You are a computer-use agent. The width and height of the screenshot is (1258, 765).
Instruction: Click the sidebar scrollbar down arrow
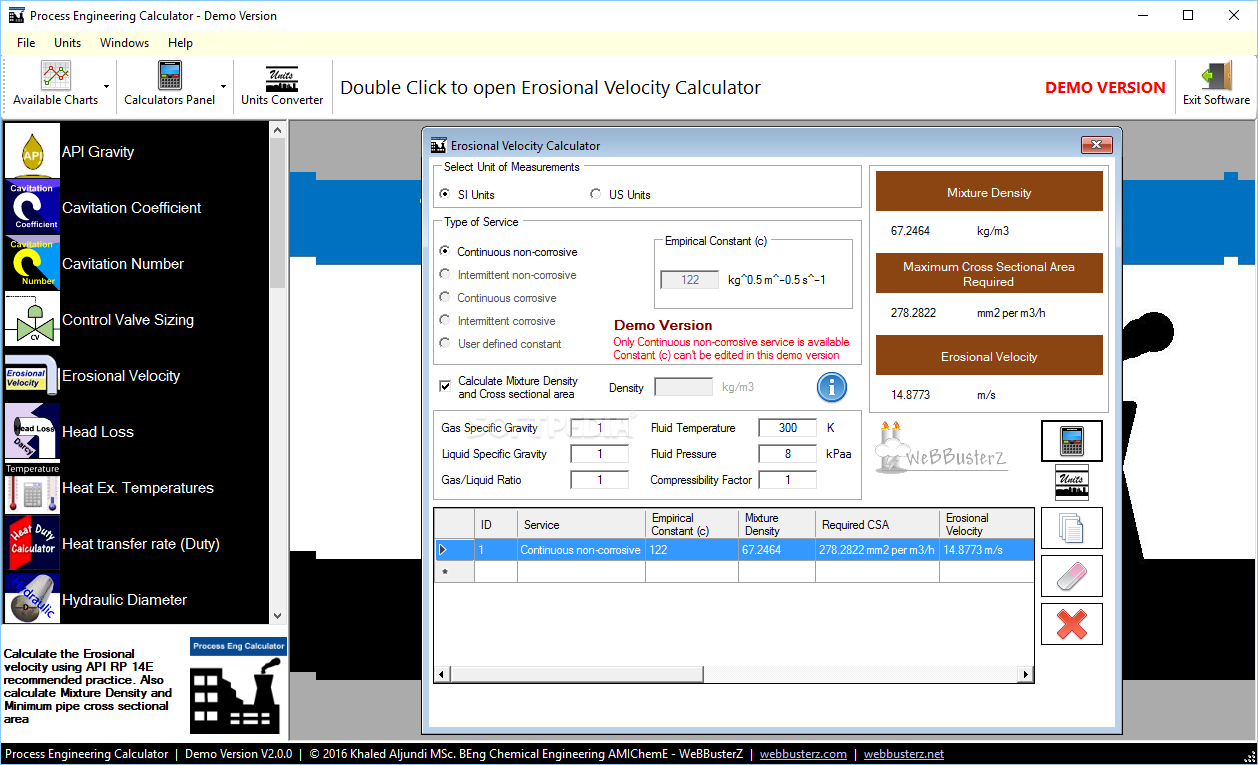tap(278, 615)
